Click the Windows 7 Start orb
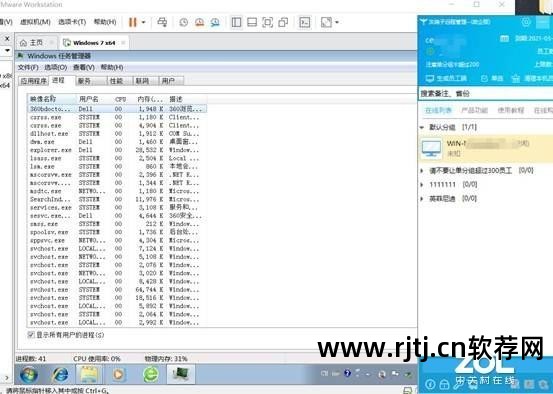The width and height of the screenshot is (553, 394). click(29, 375)
